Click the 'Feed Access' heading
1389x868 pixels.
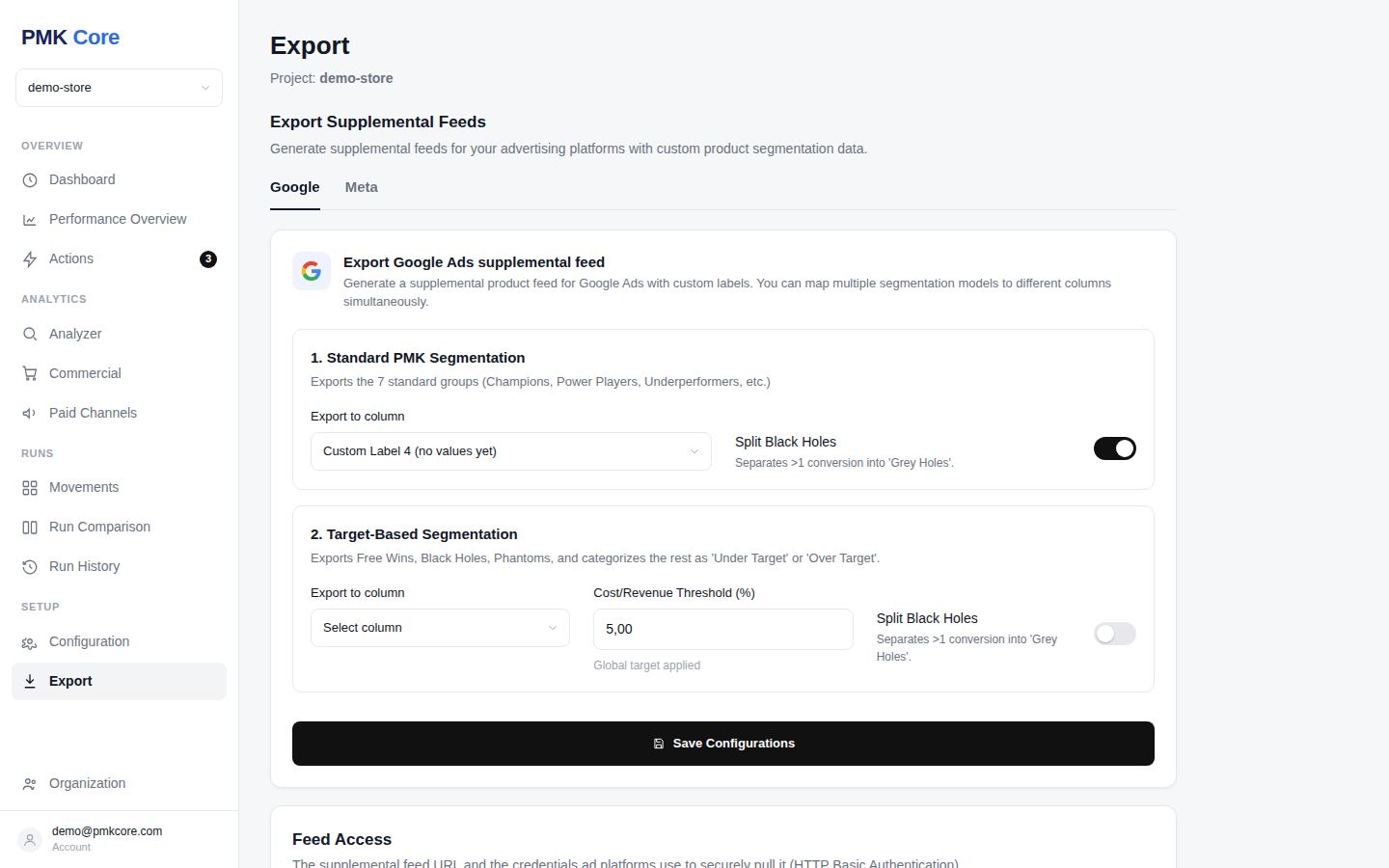click(x=342, y=840)
